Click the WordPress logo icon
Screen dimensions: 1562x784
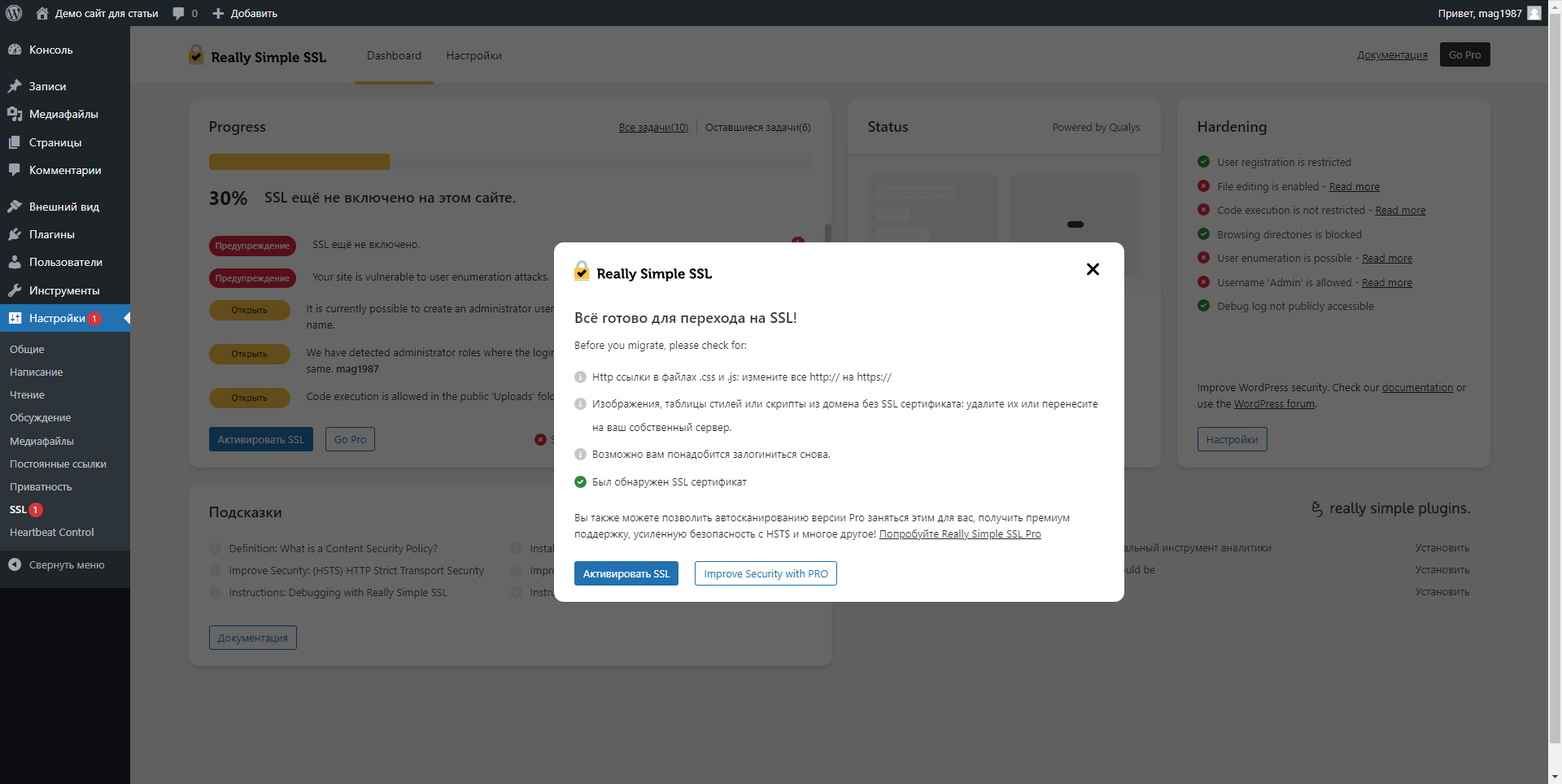[x=14, y=13]
